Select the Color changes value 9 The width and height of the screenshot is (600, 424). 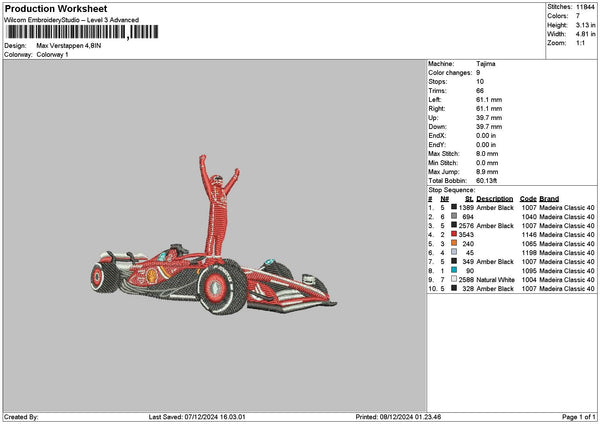pos(478,73)
